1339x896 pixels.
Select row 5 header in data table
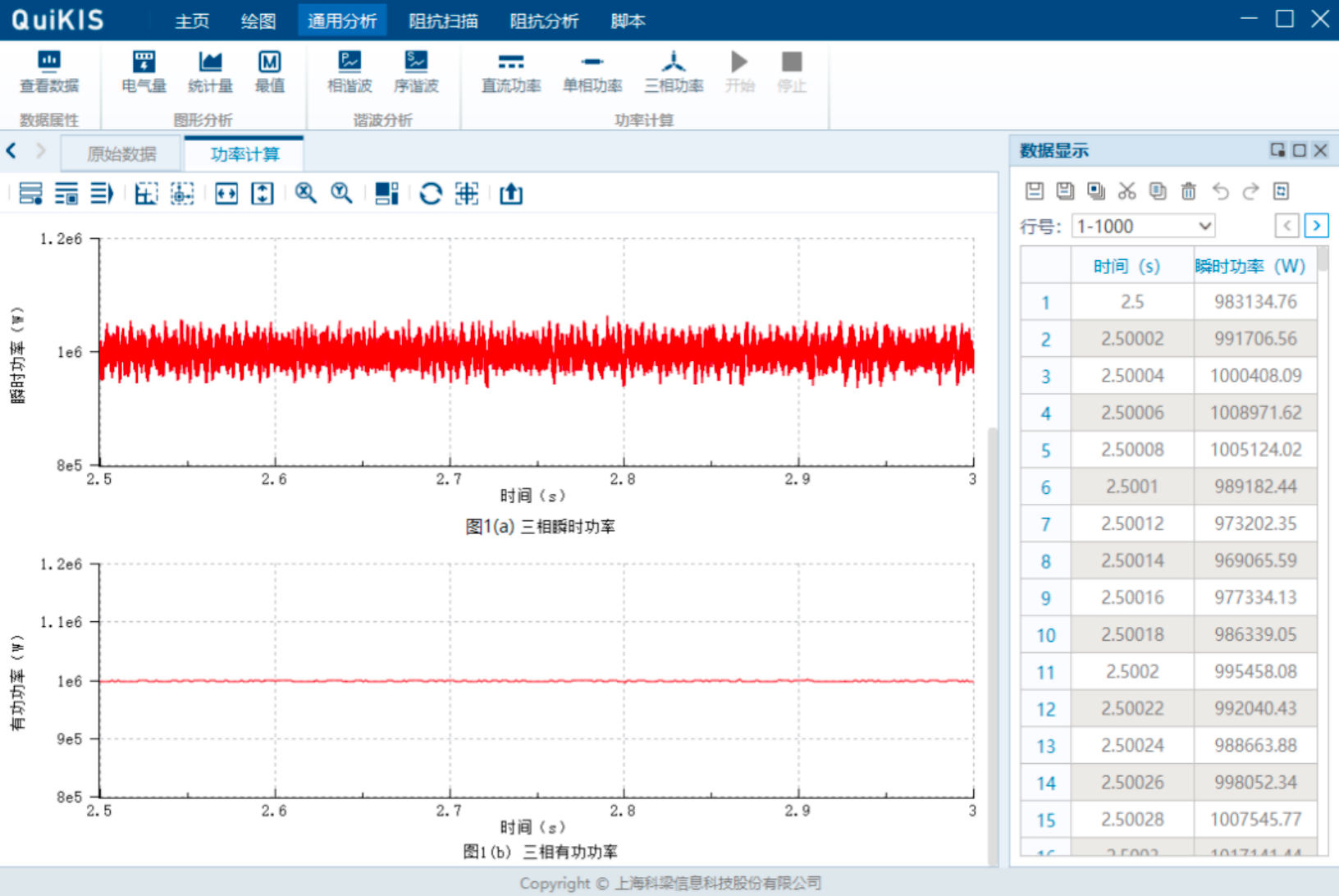click(1045, 450)
